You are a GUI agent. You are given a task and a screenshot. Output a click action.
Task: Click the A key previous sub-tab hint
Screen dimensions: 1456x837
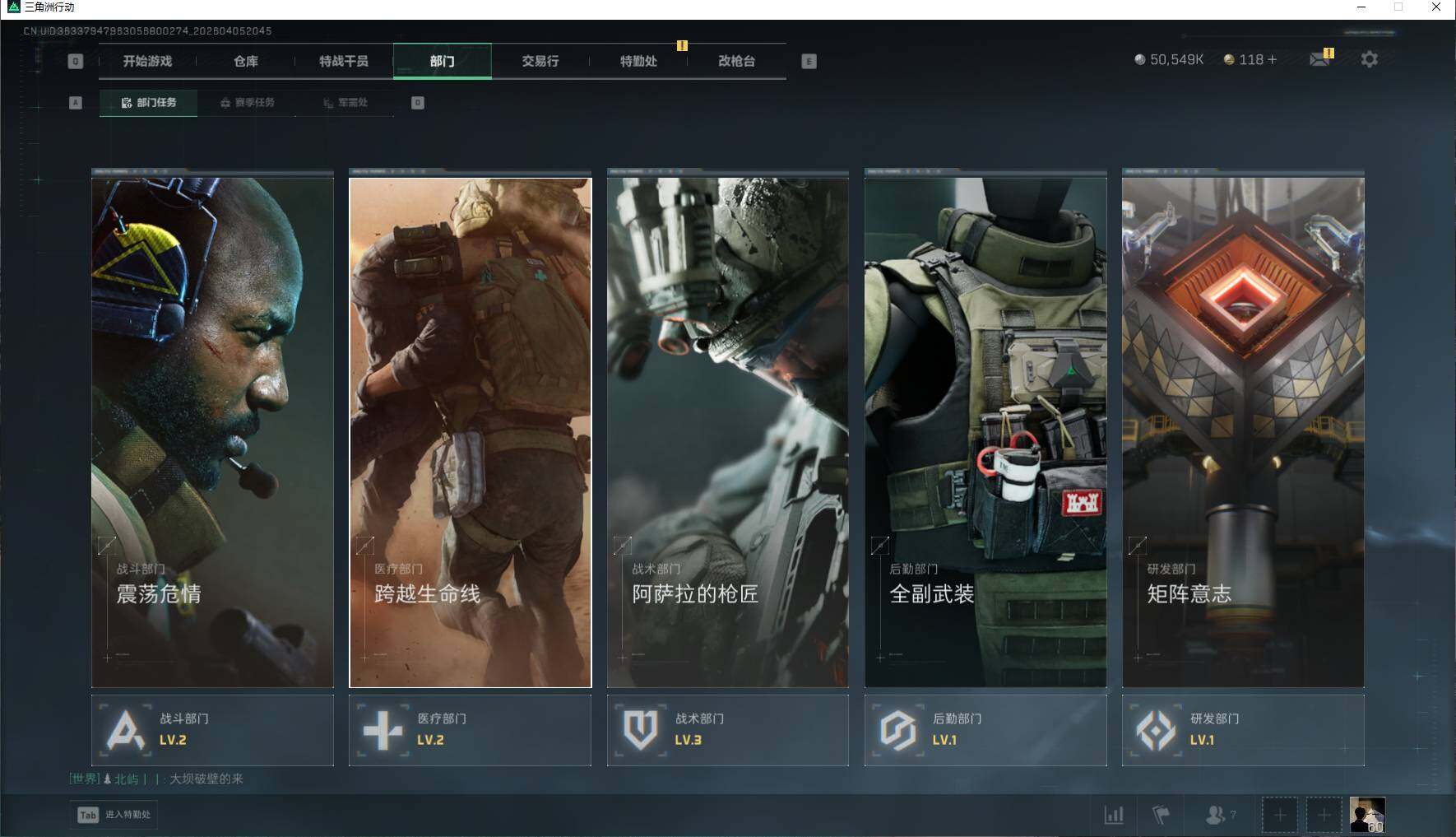76,103
